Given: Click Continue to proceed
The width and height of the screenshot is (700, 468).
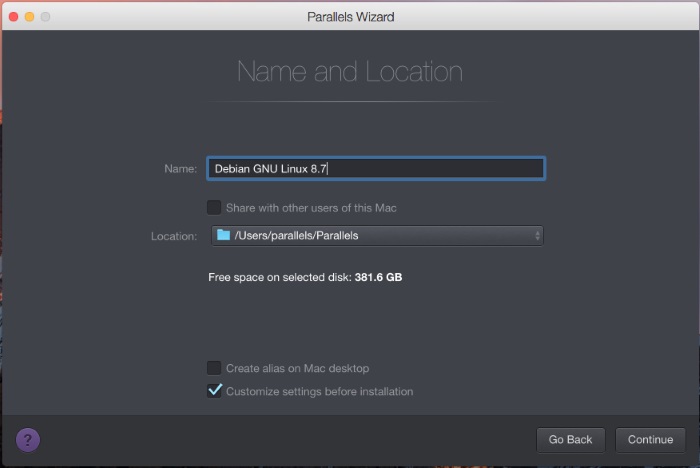Looking at the screenshot, I should (x=650, y=440).
